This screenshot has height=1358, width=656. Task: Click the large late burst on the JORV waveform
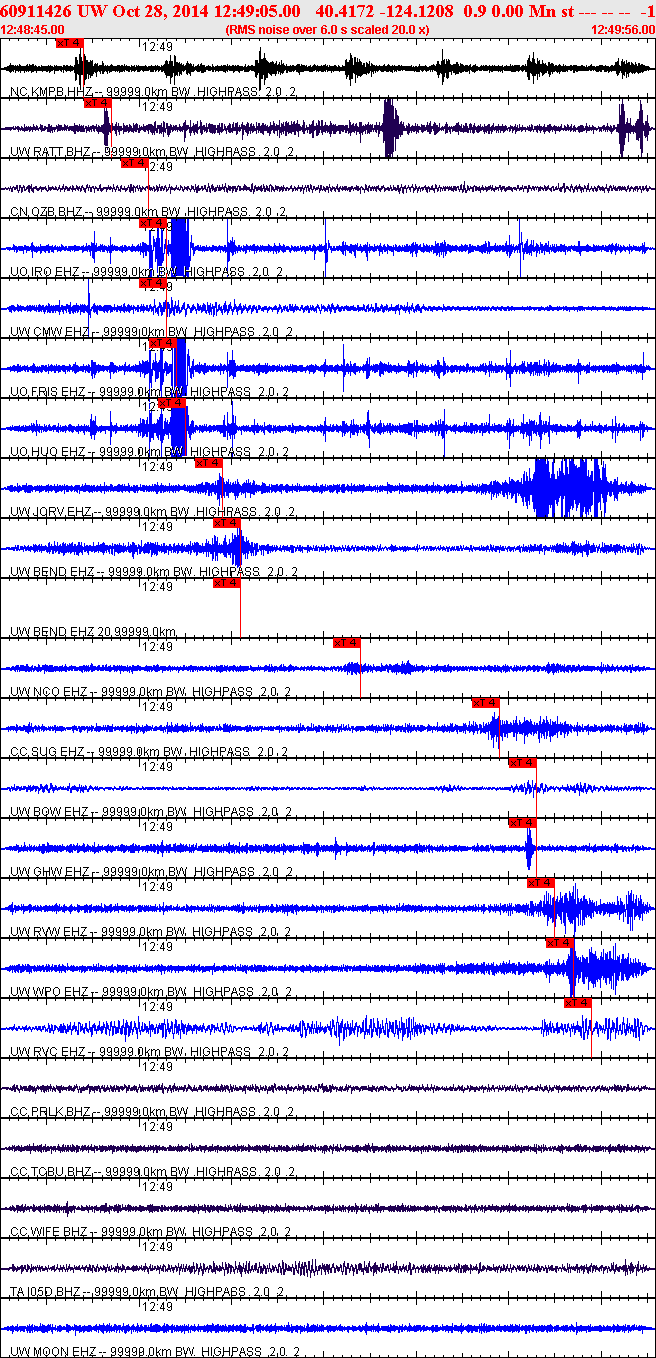coord(570,488)
